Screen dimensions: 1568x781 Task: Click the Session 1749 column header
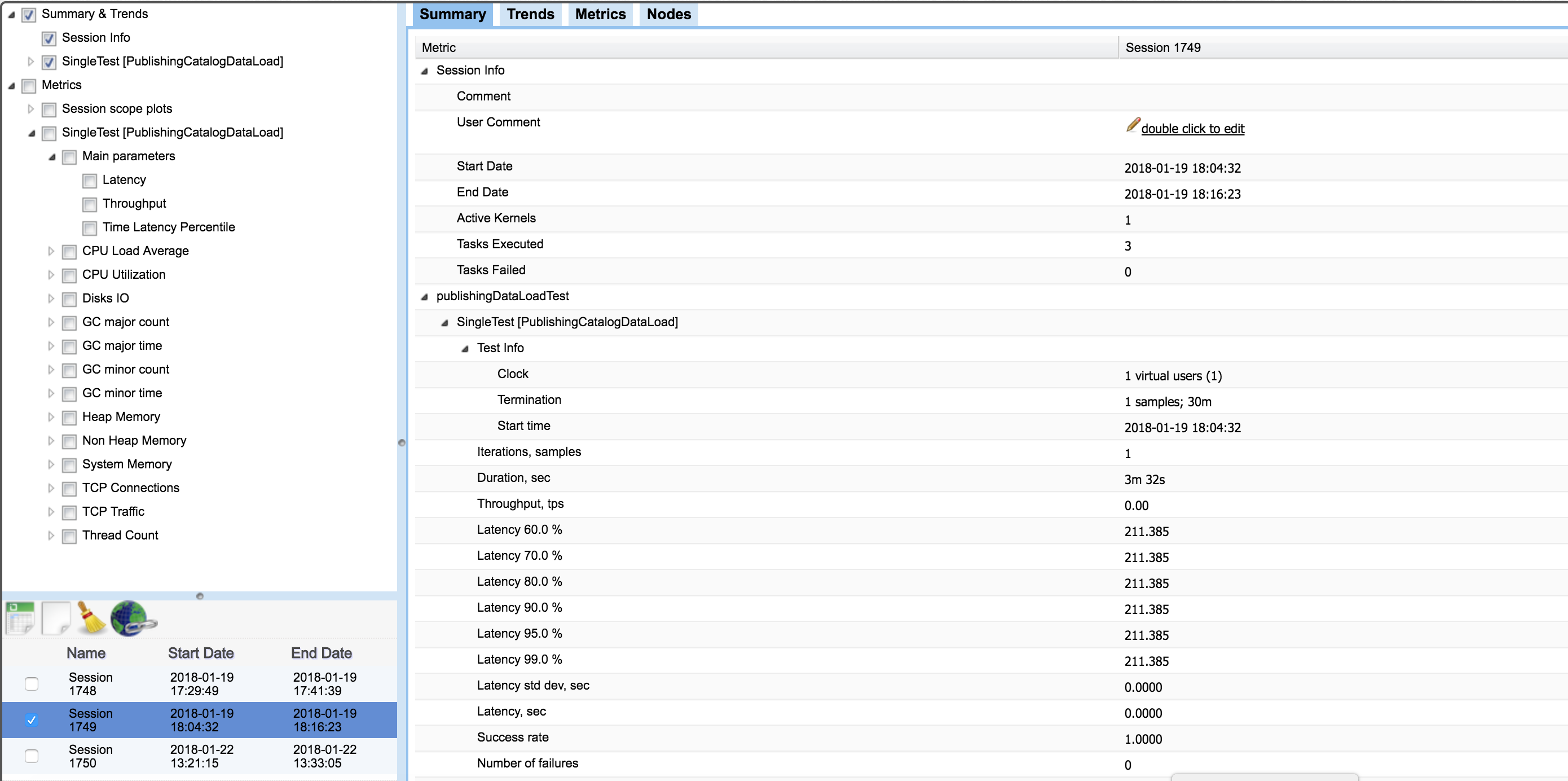pyautogui.click(x=1343, y=47)
